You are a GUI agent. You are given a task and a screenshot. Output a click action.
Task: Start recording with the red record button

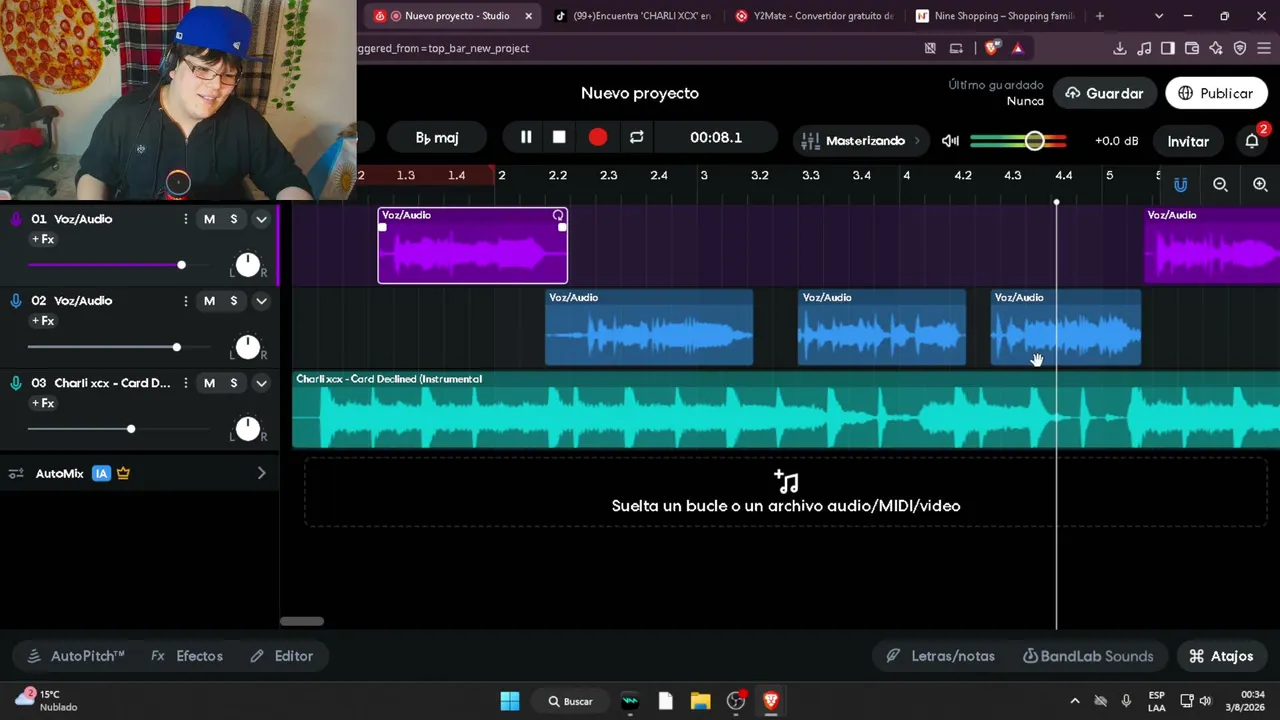click(x=598, y=137)
